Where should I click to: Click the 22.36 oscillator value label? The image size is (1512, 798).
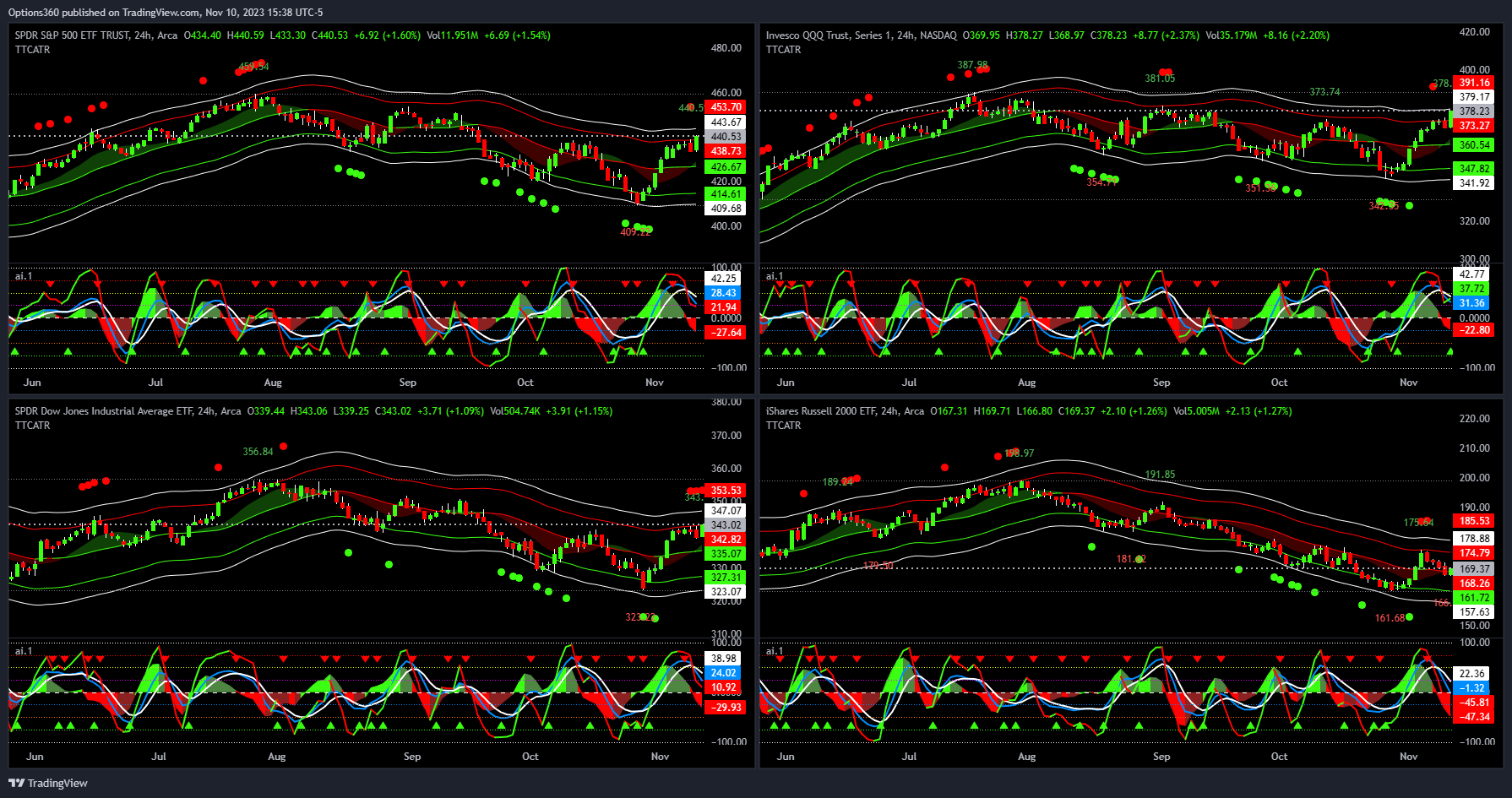[x=1472, y=674]
